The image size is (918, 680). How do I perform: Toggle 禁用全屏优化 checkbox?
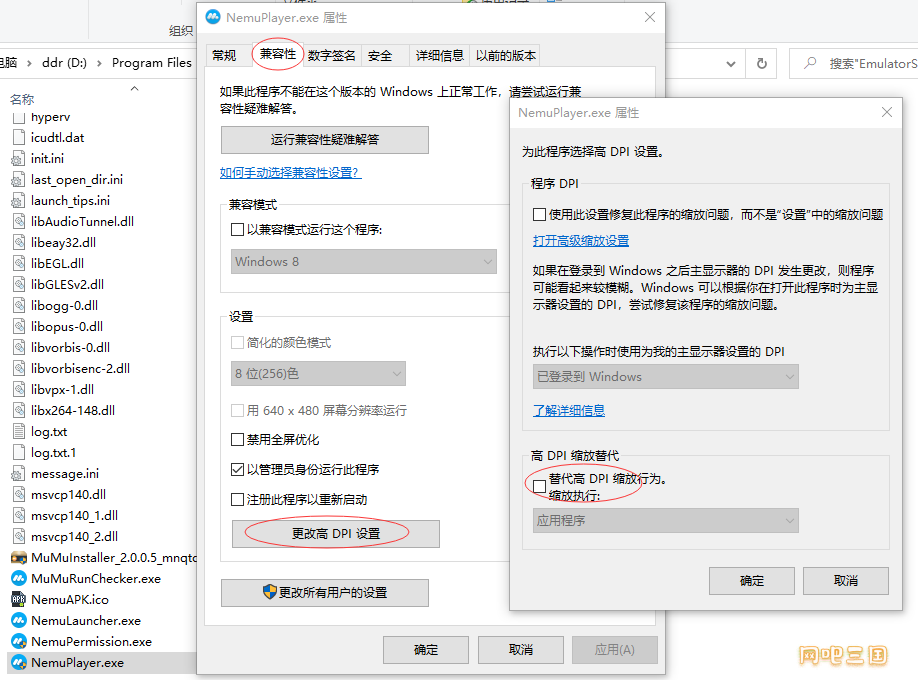pyautogui.click(x=238, y=439)
